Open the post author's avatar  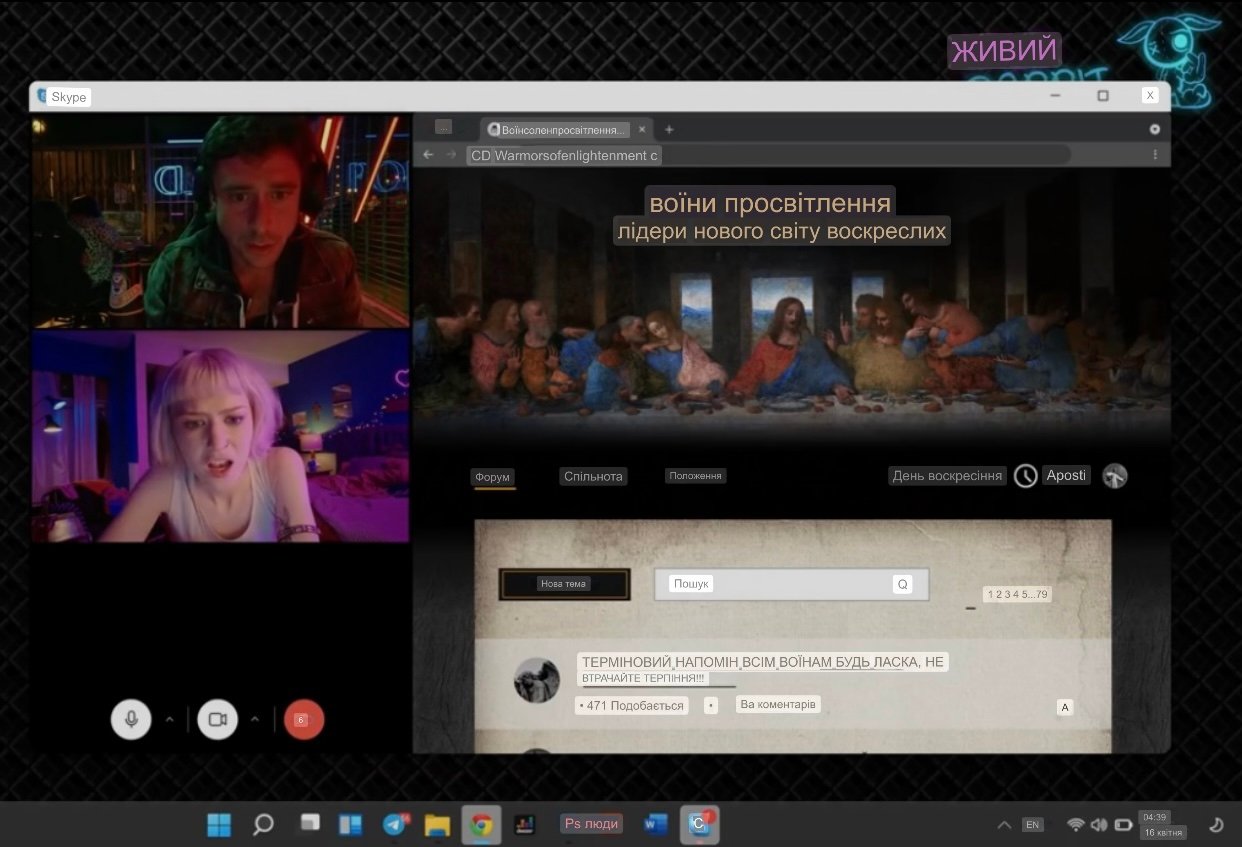pyautogui.click(x=537, y=680)
